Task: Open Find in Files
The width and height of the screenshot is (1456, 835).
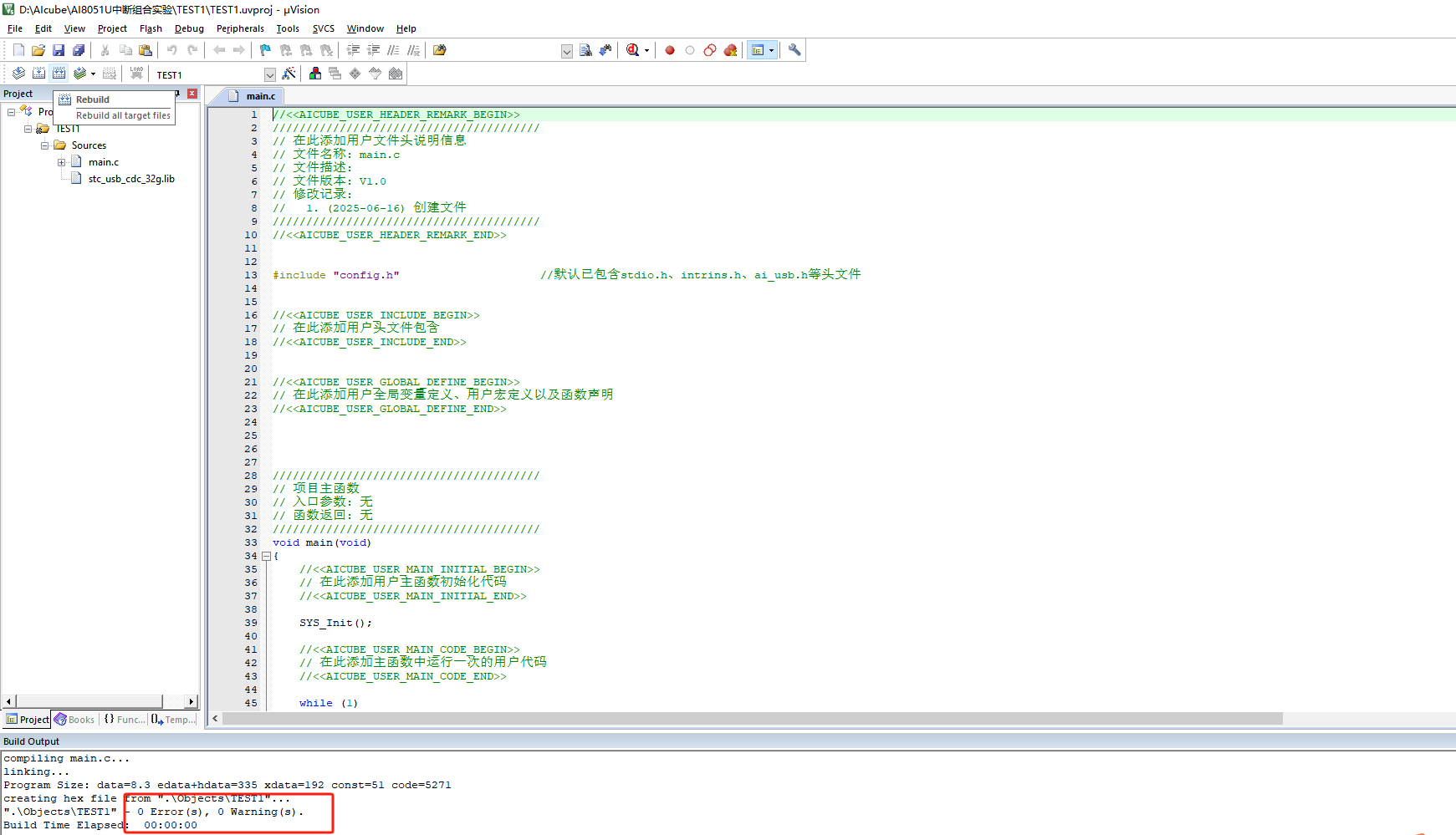Action: point(440,50)
